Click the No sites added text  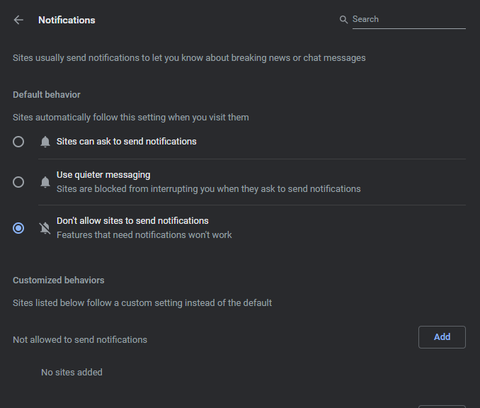(72, 372)
